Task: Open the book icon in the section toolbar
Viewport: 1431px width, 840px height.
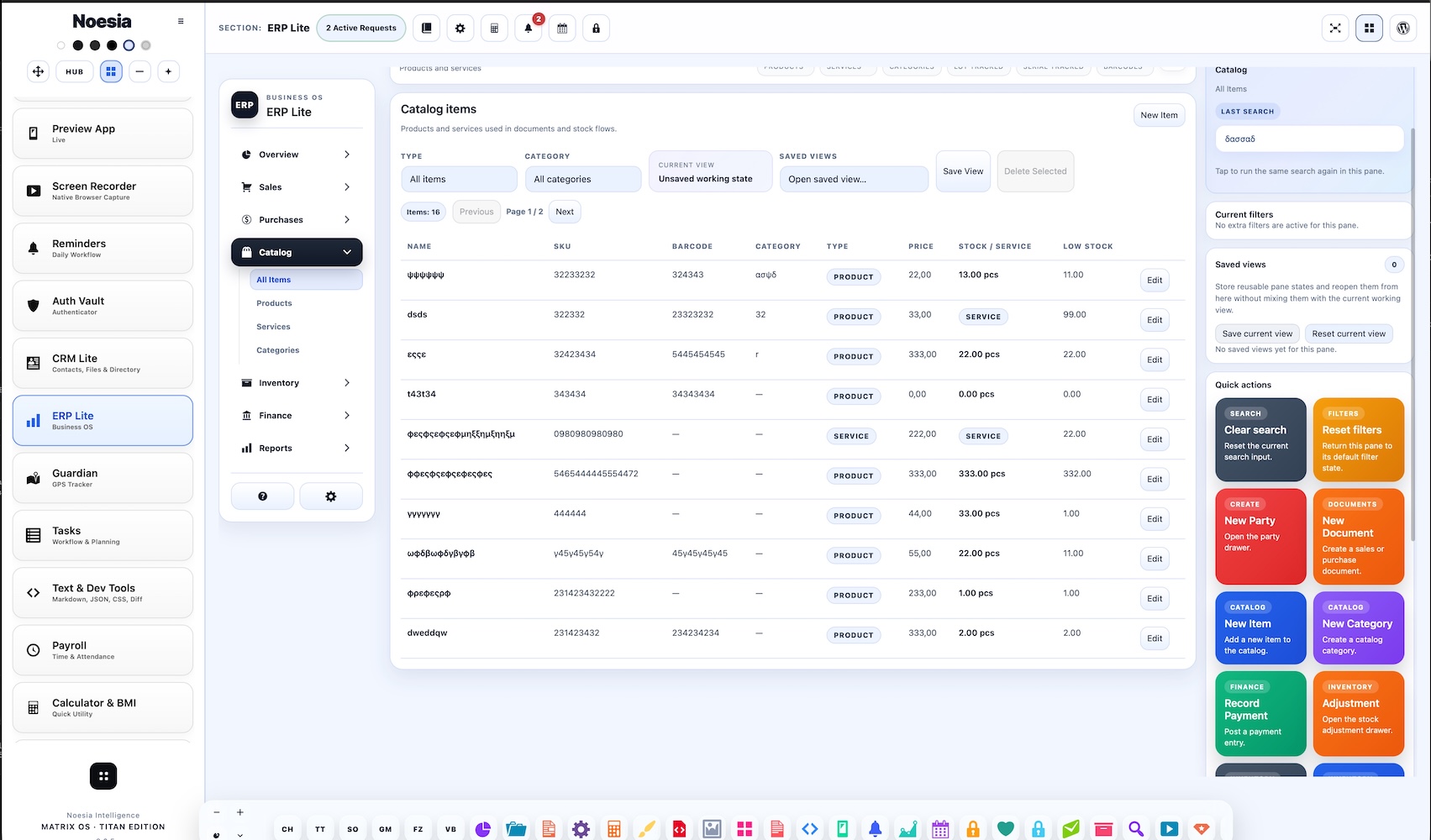Action: coord(426,28)
